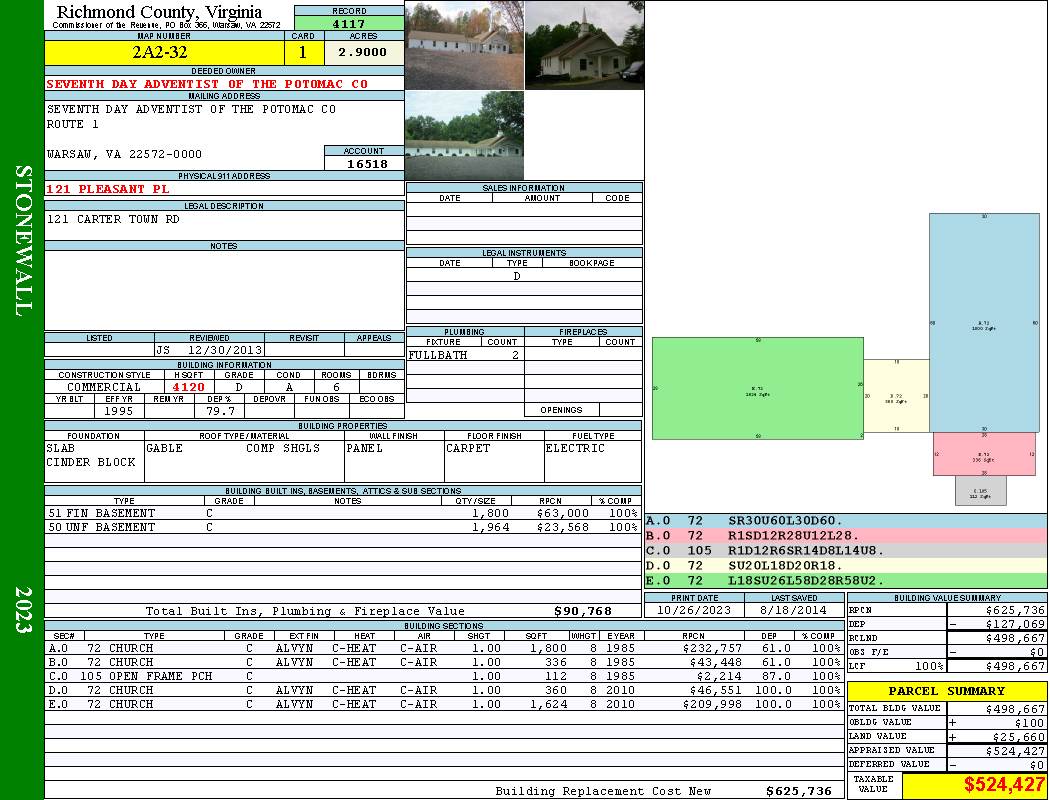Click map number 2A2-32
The height and width of the screenshot is (800, 1050).
160,52
